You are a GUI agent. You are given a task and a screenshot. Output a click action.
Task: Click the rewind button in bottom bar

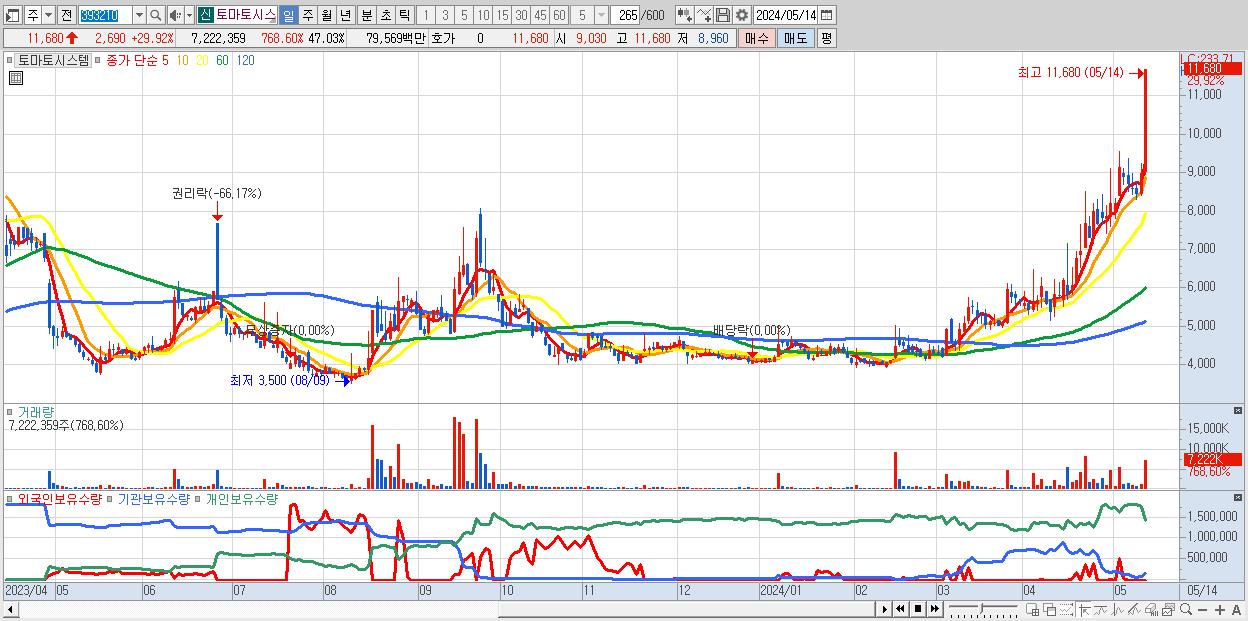900,609
